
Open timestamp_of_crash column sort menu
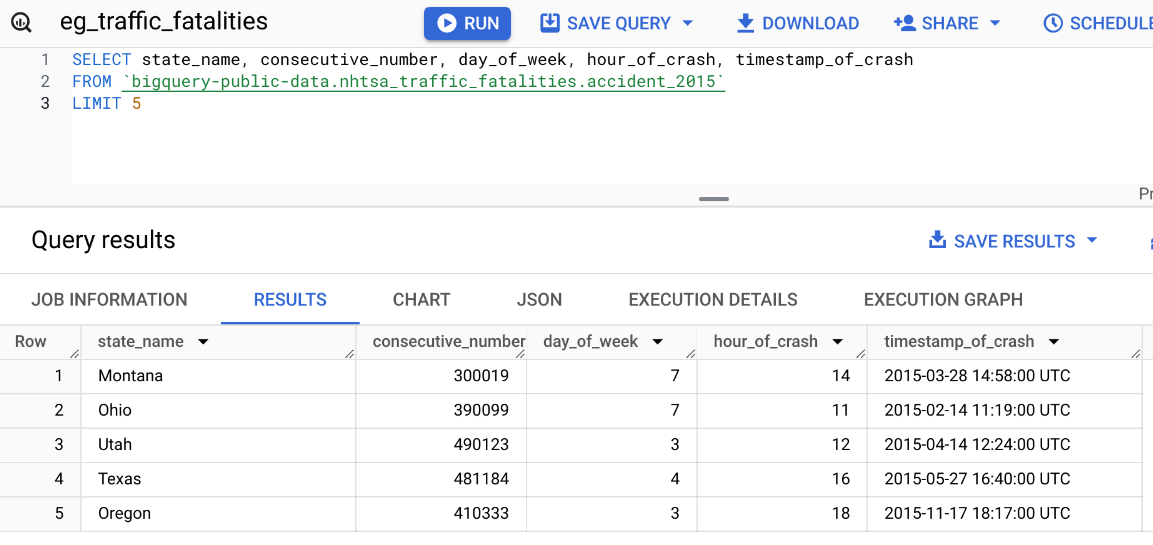click(x=1054, y=342)
